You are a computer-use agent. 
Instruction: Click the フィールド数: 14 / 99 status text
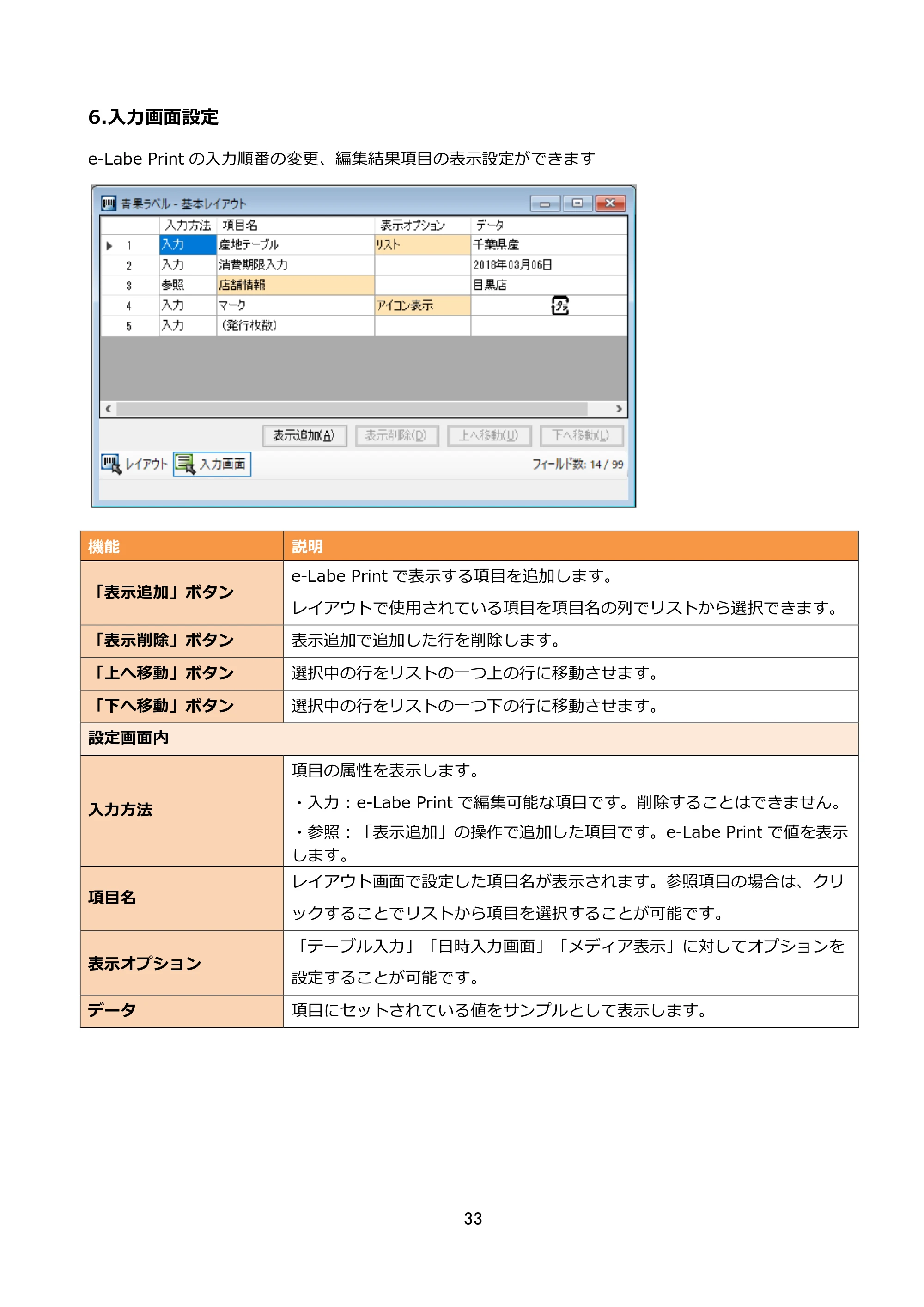577,464
